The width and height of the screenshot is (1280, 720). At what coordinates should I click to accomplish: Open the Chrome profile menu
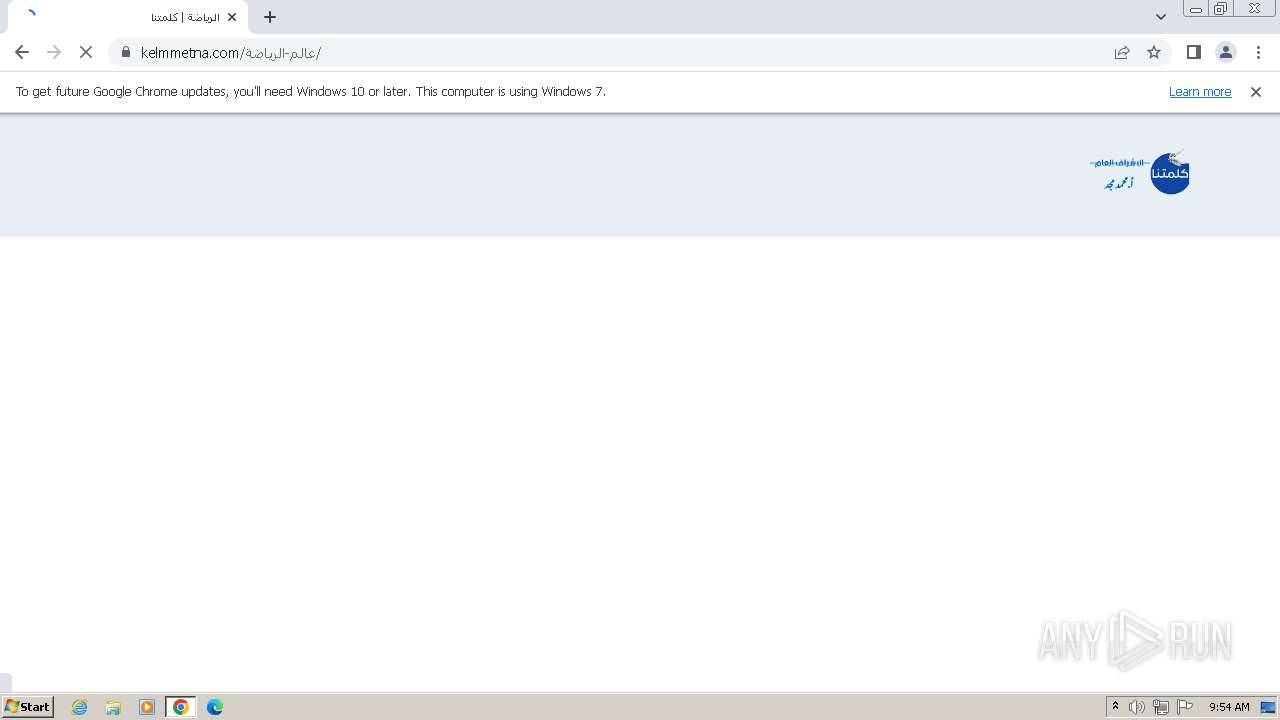(1225, 52)
